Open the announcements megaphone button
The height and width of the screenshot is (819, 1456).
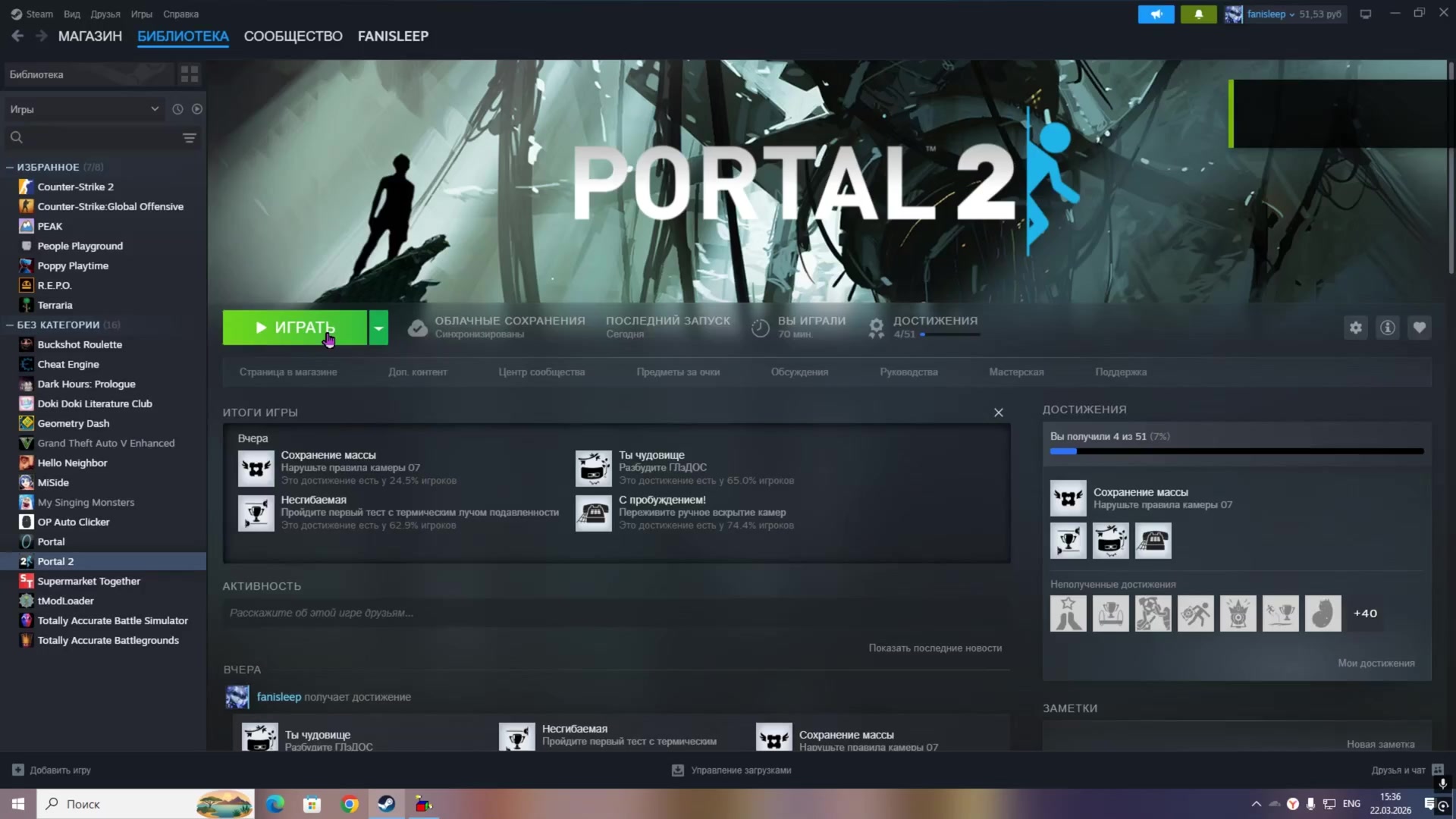click(x=1156, y=14)
